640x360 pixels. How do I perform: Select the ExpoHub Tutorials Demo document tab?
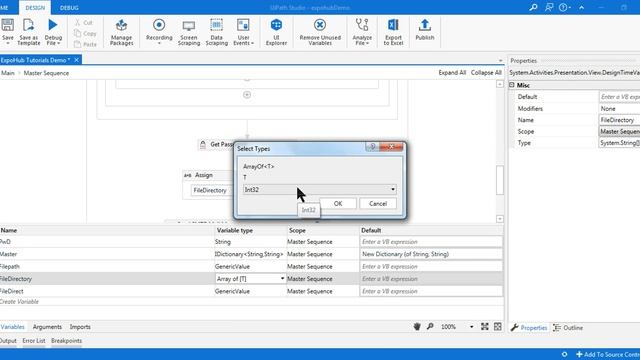35,60
